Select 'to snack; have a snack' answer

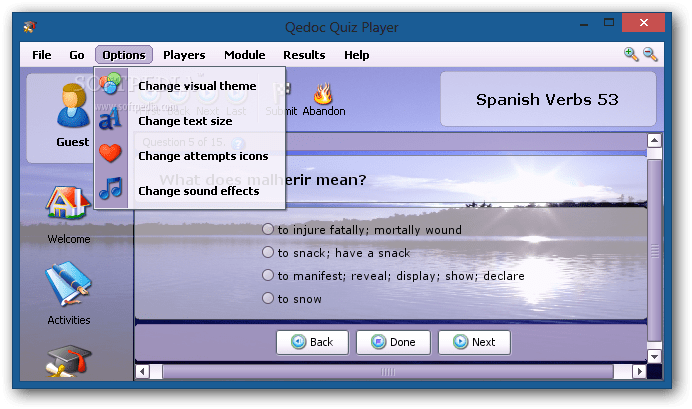coord(267,252)
